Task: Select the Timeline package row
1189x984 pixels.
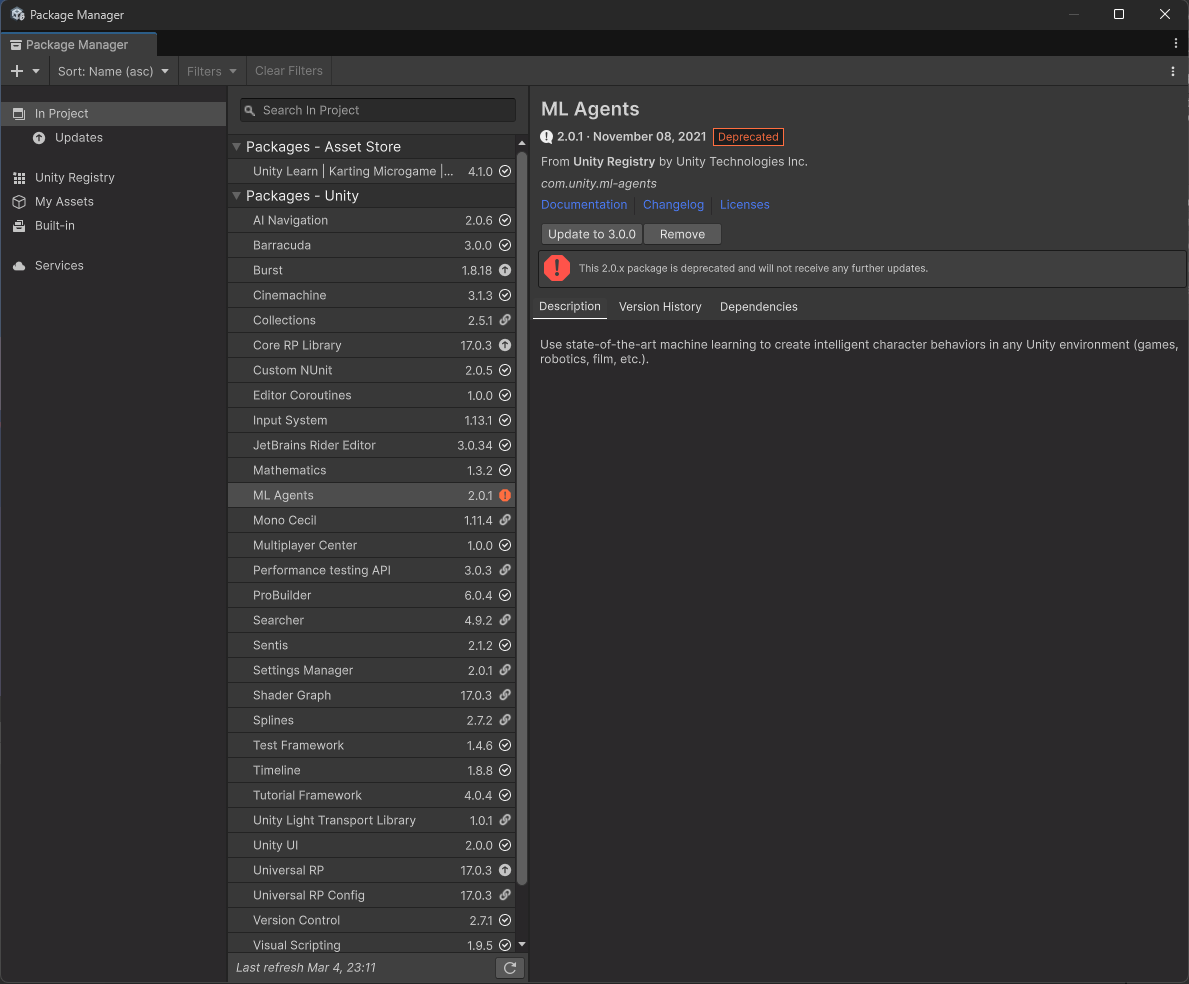Action: (x=372, y=771)
